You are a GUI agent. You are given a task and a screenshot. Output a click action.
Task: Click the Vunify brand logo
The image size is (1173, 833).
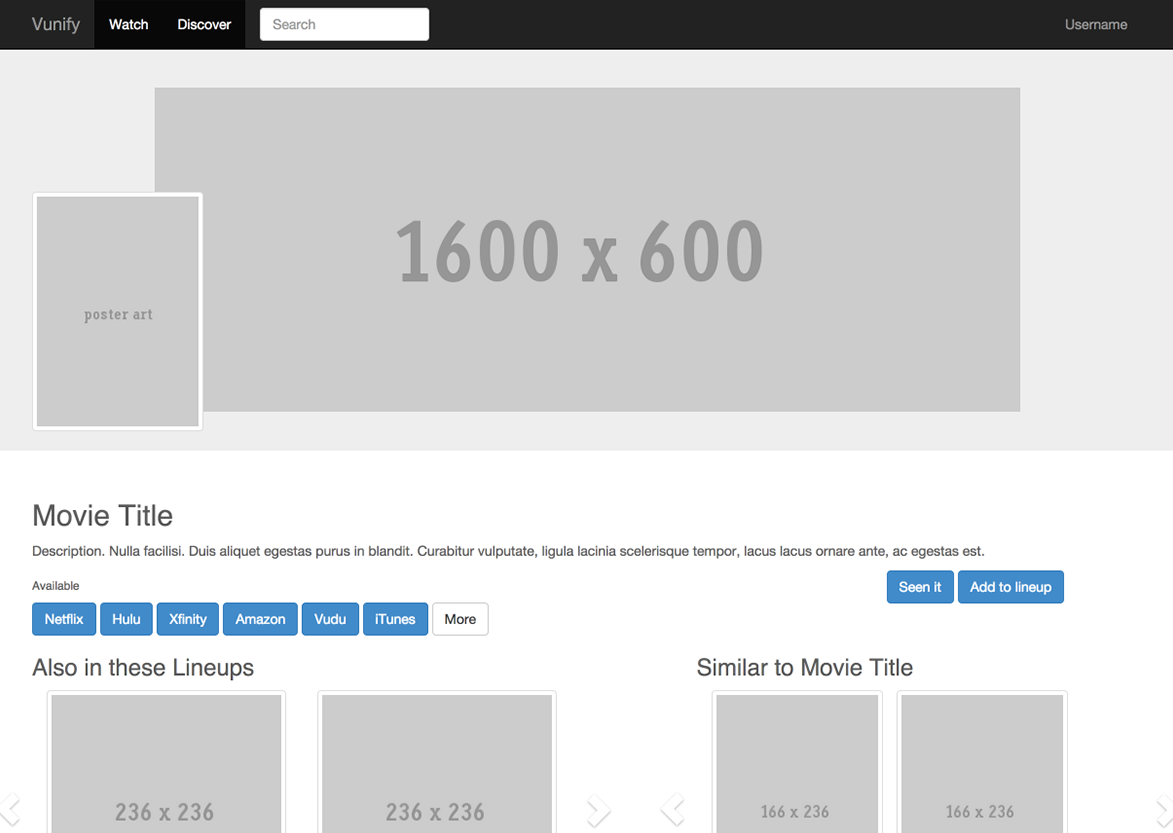[55, 24]
